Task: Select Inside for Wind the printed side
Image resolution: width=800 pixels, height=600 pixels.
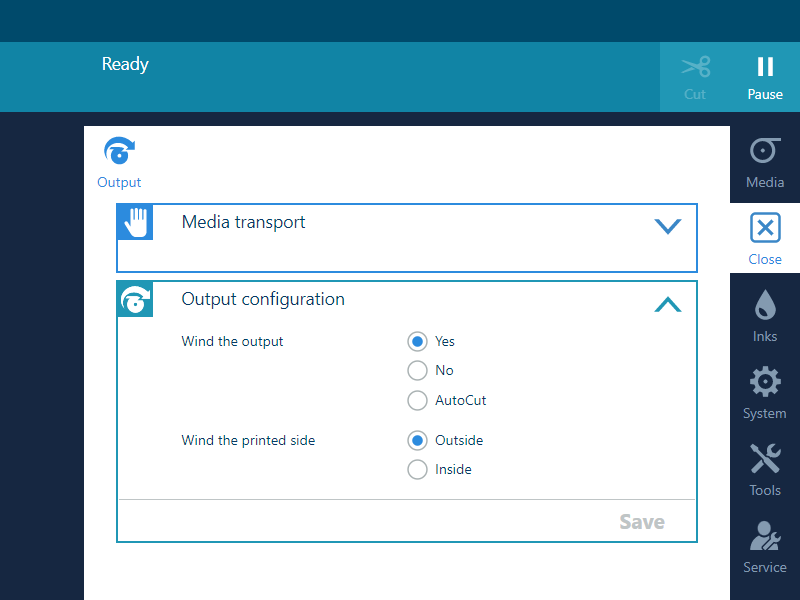Action: tap(418, 470)
